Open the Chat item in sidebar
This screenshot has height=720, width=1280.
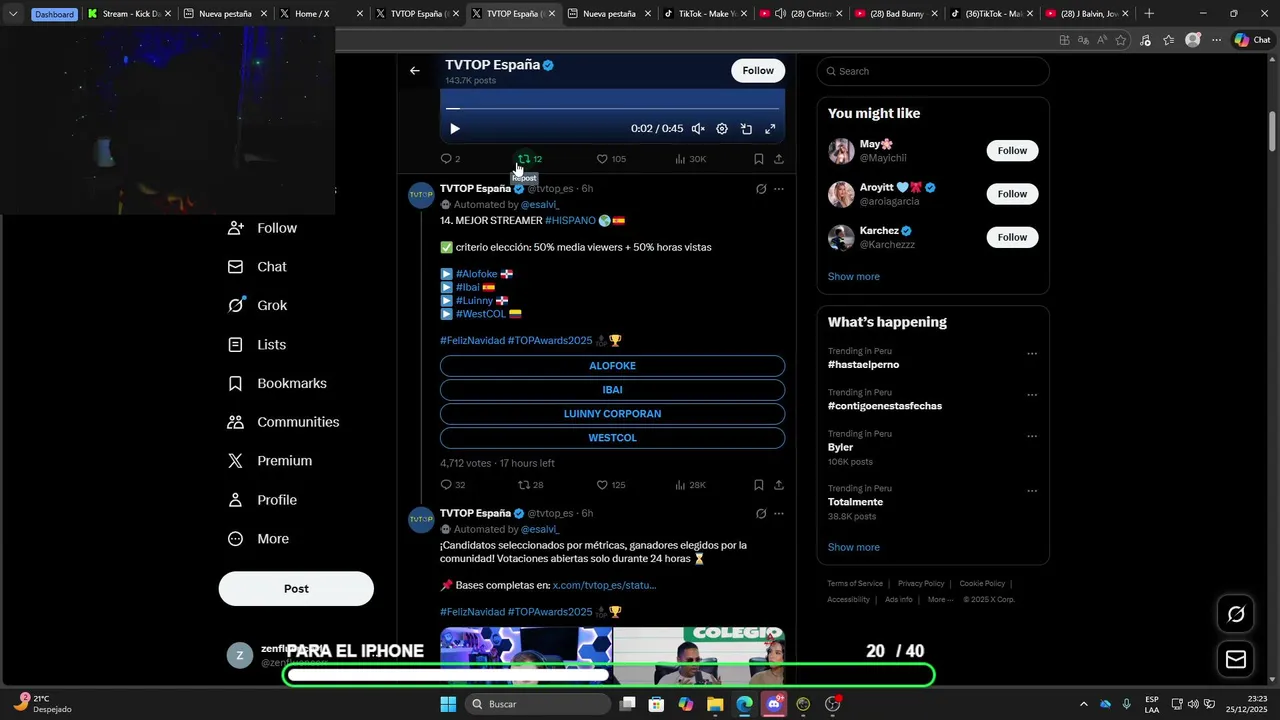click(x=257, y=267)
